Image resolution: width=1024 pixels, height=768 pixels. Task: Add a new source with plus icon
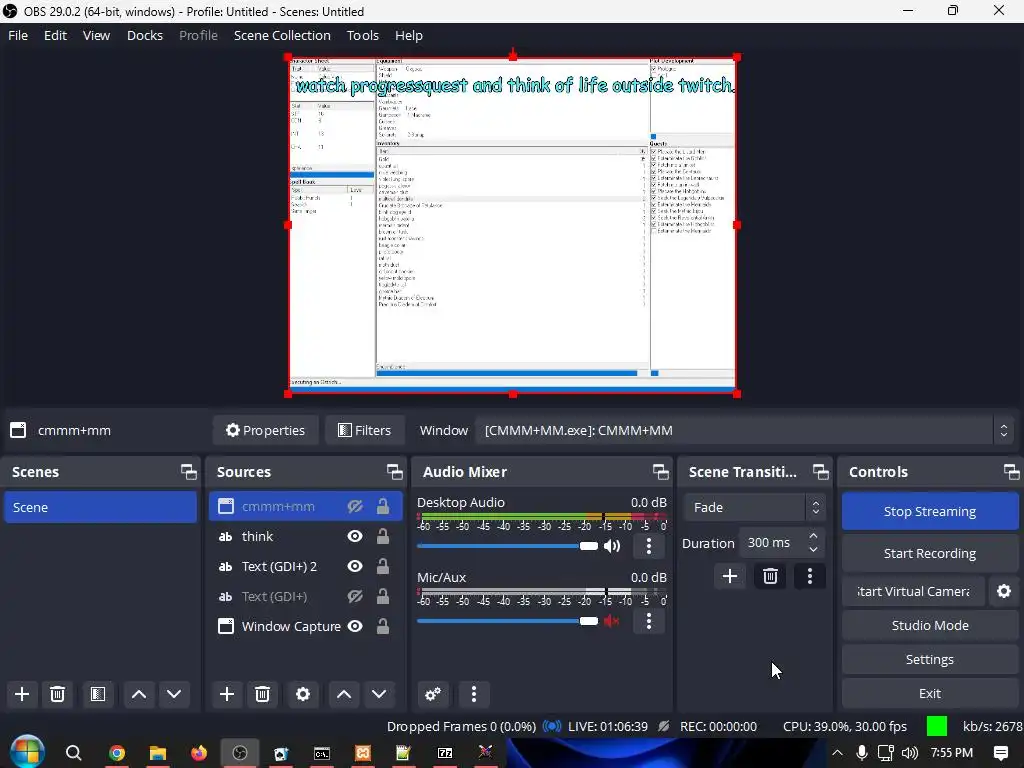tap(227, 694)
